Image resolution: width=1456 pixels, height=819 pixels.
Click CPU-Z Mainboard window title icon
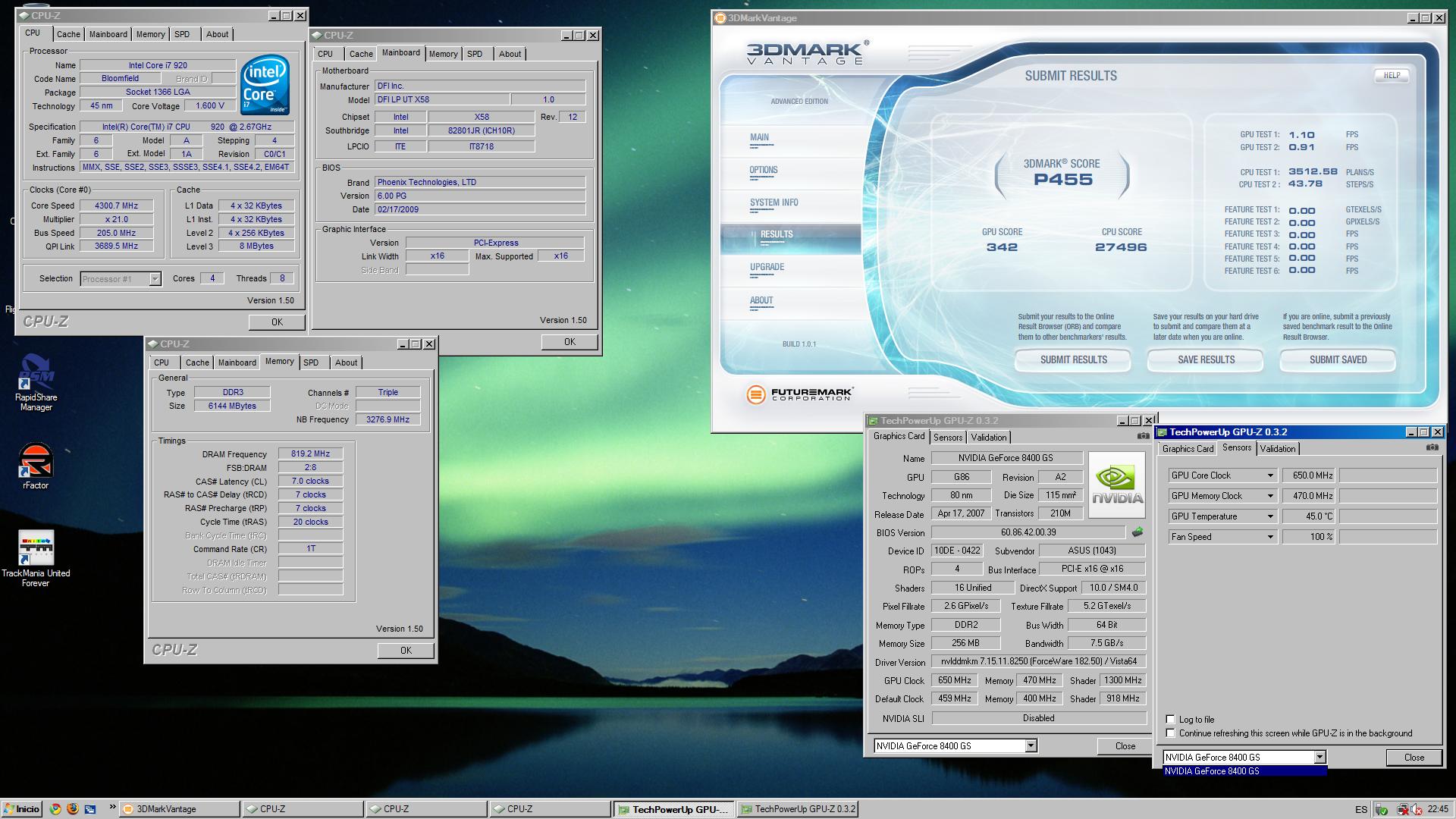point(317,36)
